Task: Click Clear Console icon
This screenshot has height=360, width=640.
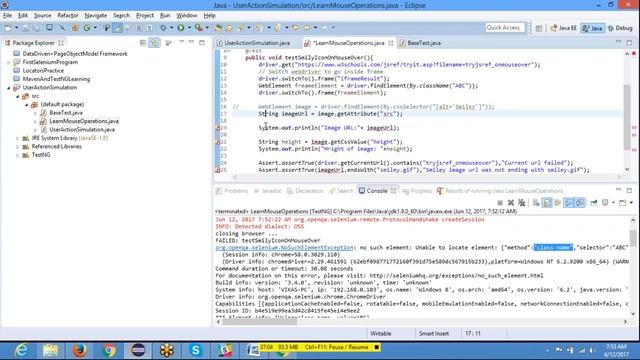Action: click(x=536, y=203)
